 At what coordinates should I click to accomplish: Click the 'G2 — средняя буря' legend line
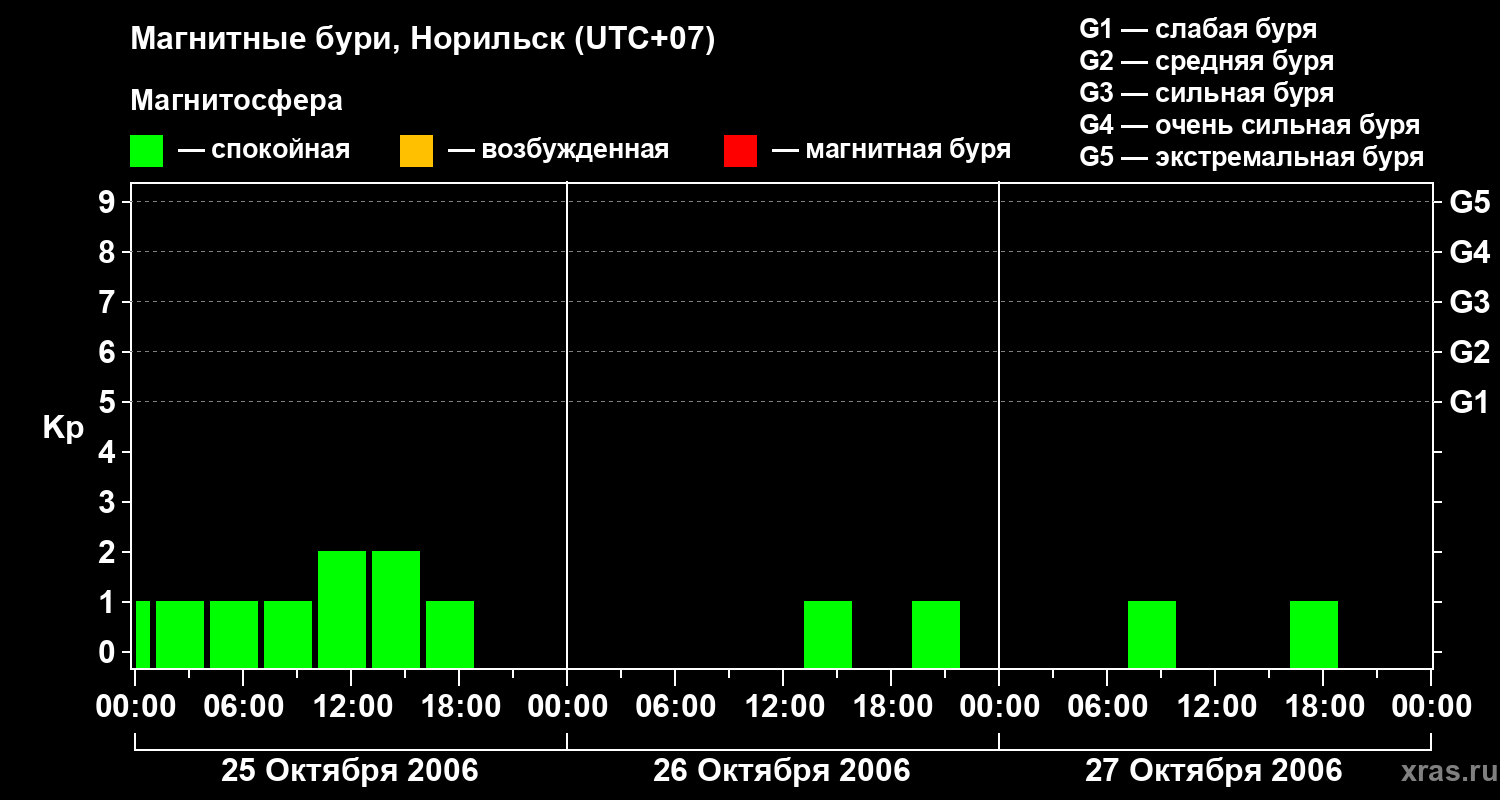point(1206,61)
